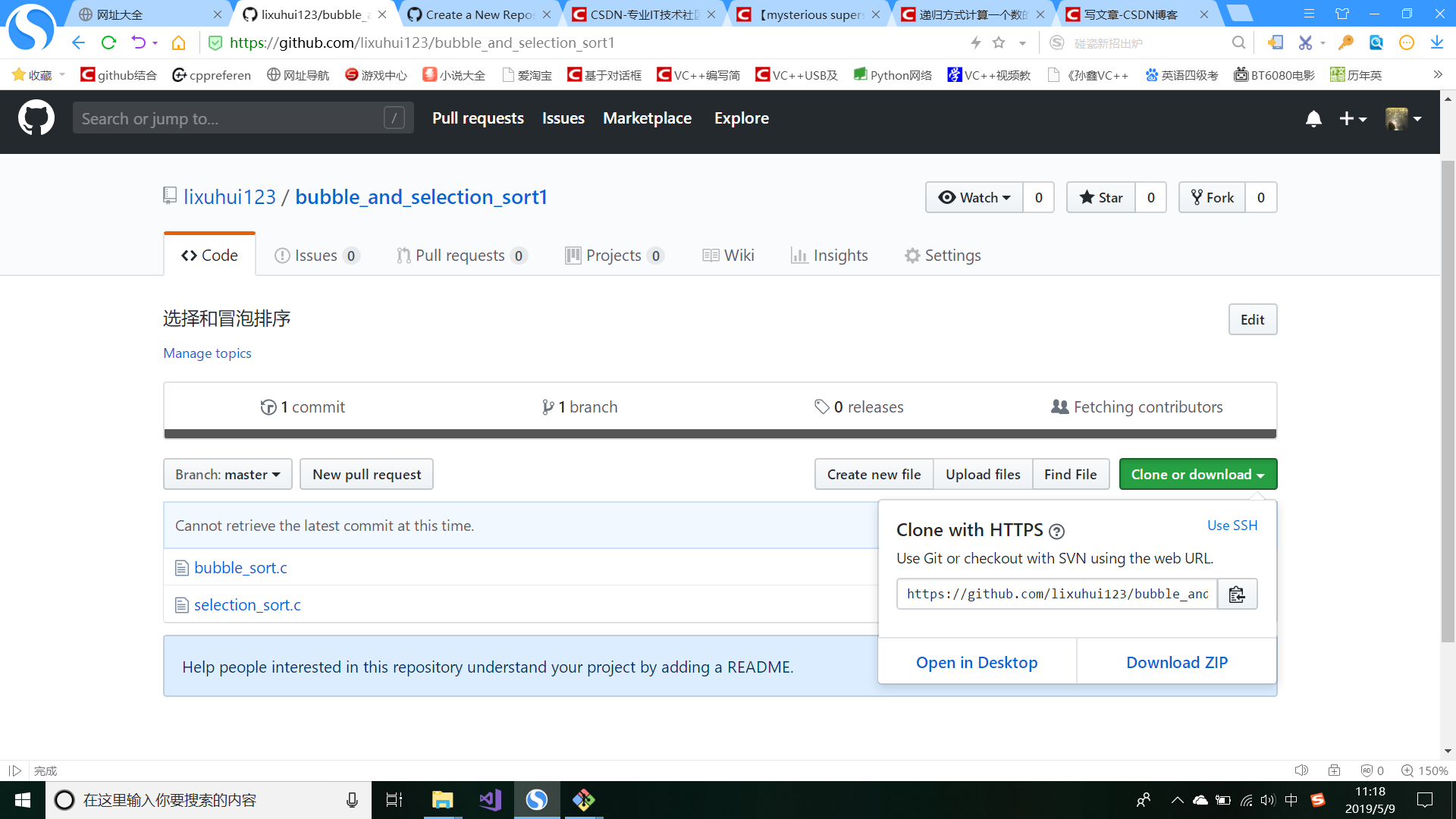
Task: Click the Clone with HTTPS help icon
Action: pos(1056,532)
